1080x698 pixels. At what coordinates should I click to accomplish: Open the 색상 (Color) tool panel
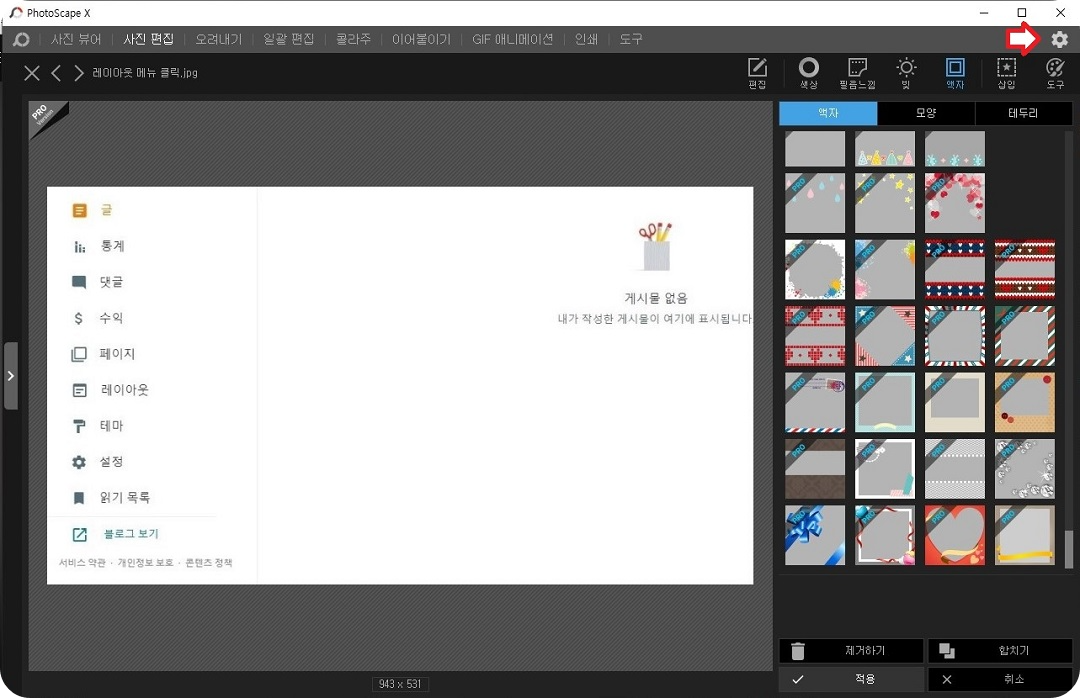tap(809, 73)
